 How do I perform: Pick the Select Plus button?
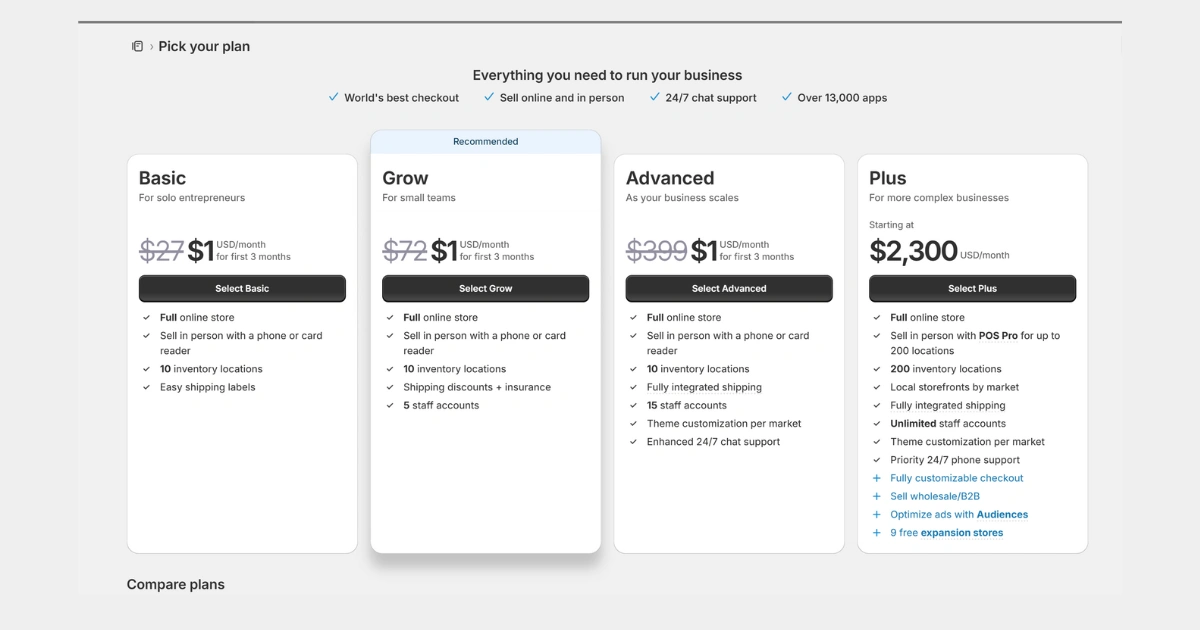[972, 288]
